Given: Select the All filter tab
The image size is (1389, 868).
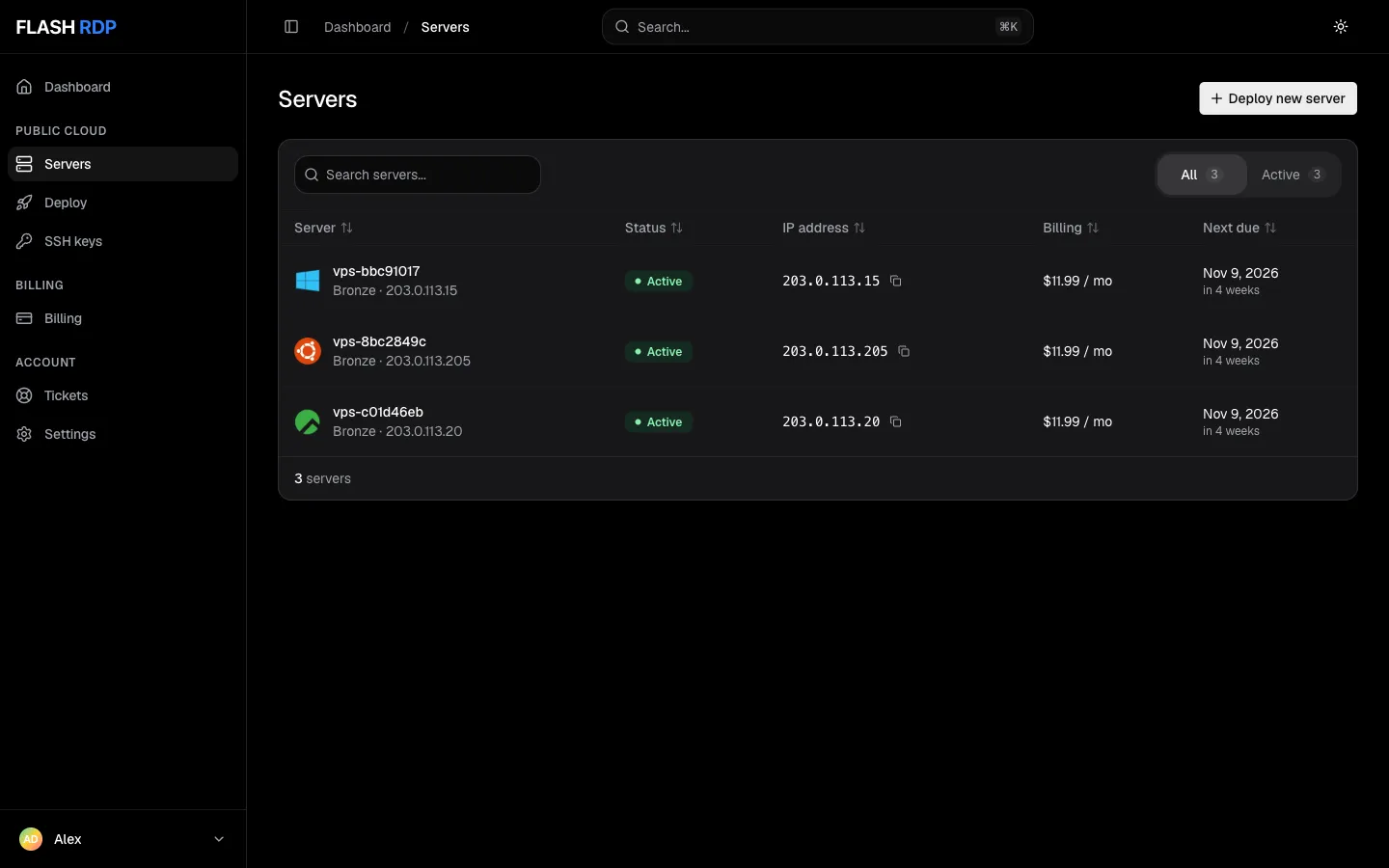Looking at the screenshot, I should [x=1202, y=175].
